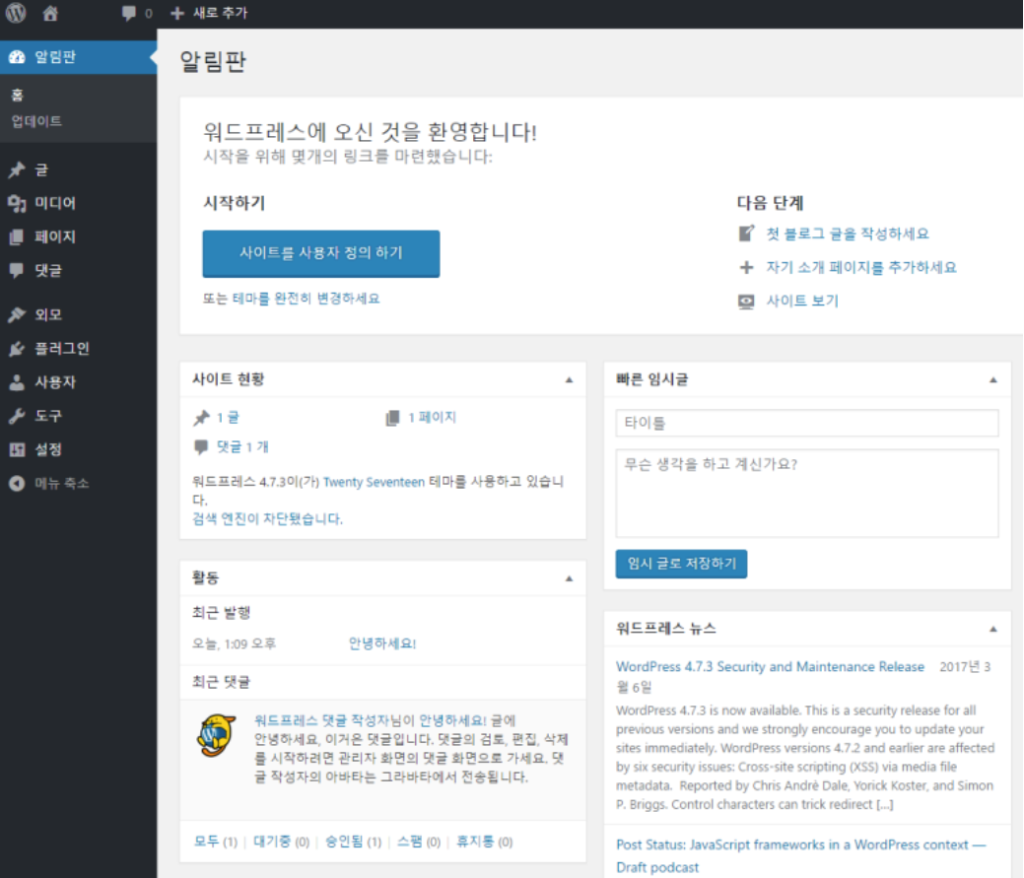Collapse the 활동 panel

[569, 579]
